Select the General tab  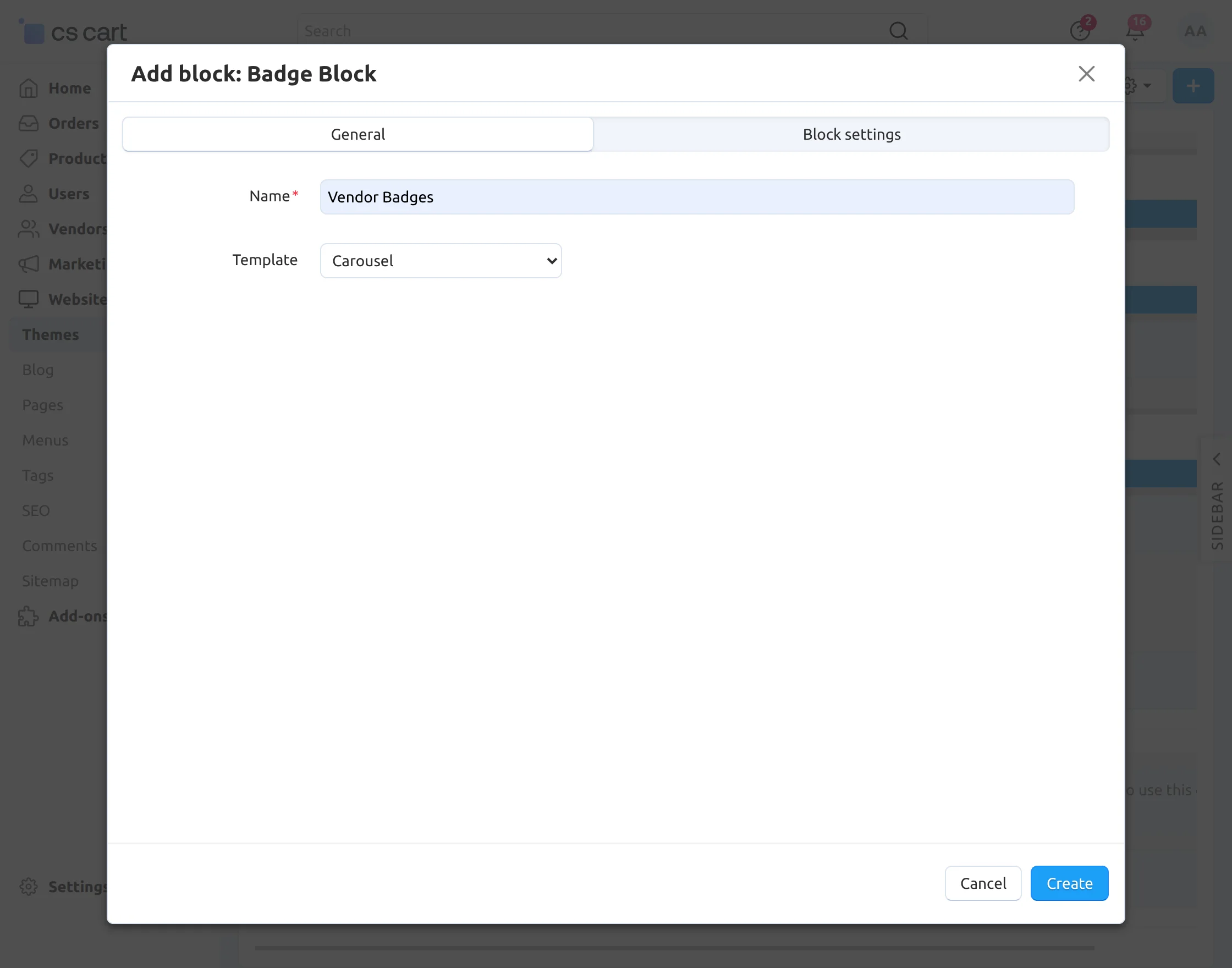358,134
